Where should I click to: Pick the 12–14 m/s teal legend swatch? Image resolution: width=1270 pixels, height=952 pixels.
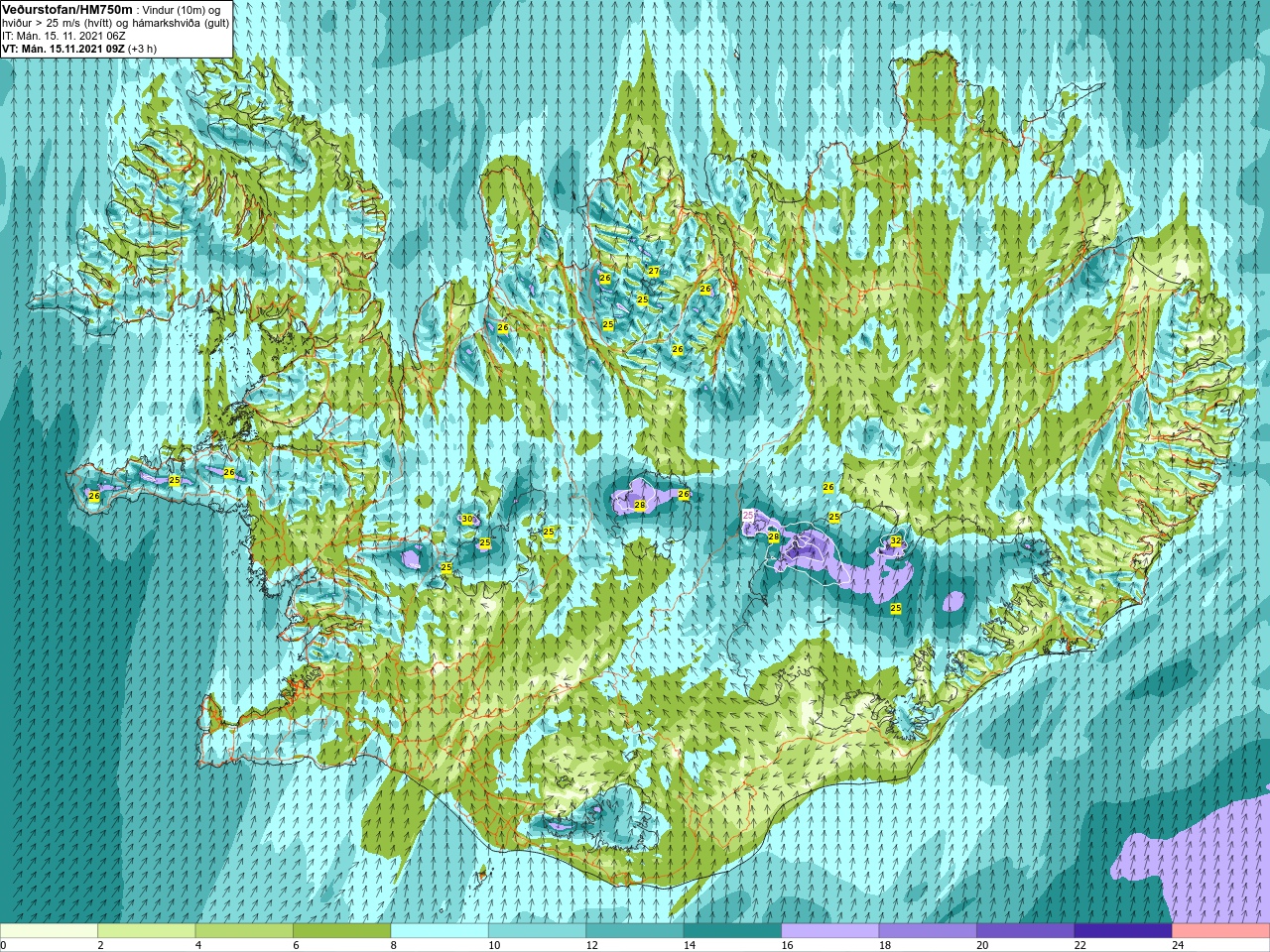[635, 931]
